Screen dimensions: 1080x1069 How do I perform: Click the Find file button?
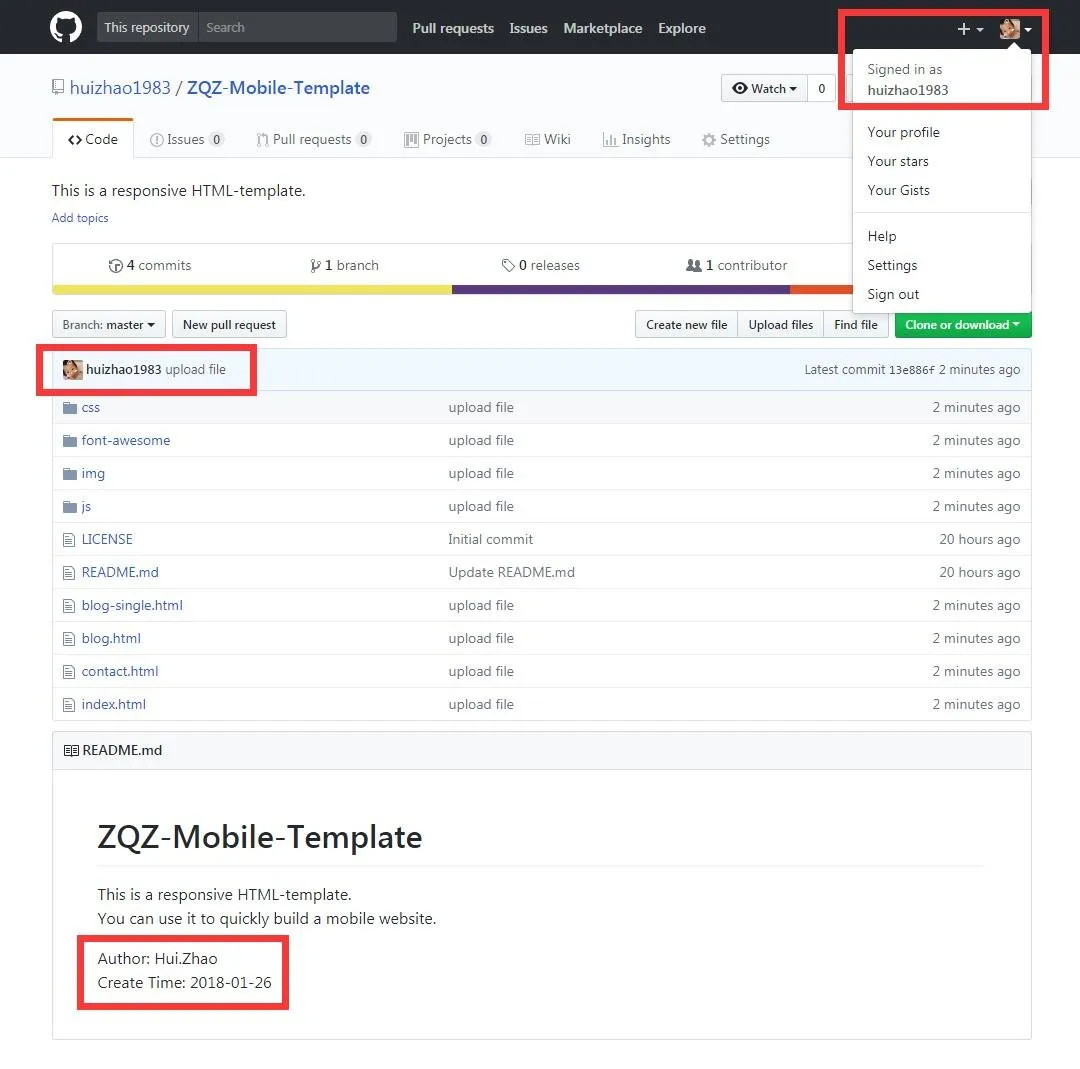click(x=855, y=324)
